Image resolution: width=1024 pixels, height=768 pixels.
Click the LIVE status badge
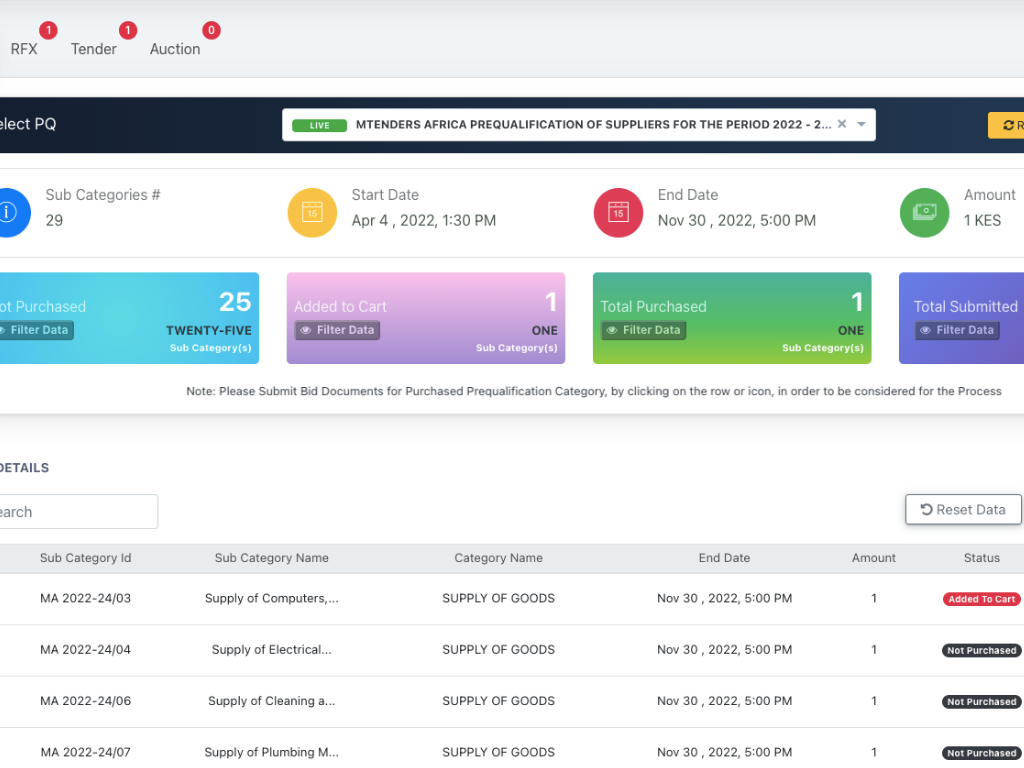point(319,125)
